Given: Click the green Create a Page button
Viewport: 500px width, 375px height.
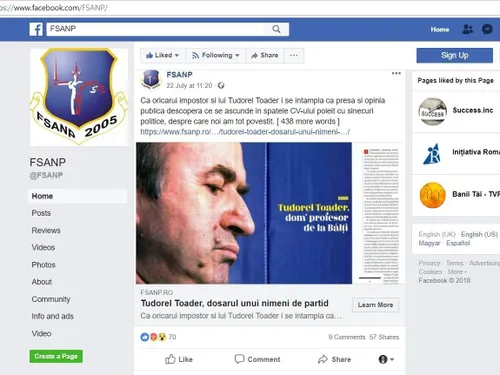Looking at the screenshot, I should pos(56,356).
